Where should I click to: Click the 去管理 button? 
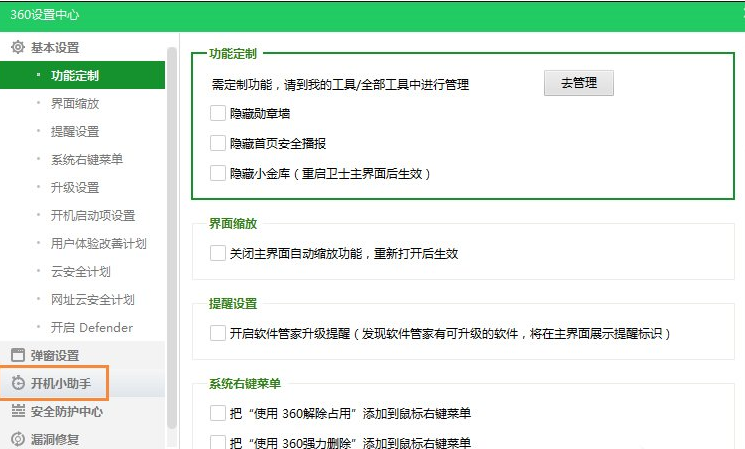(x=579, y=83)
